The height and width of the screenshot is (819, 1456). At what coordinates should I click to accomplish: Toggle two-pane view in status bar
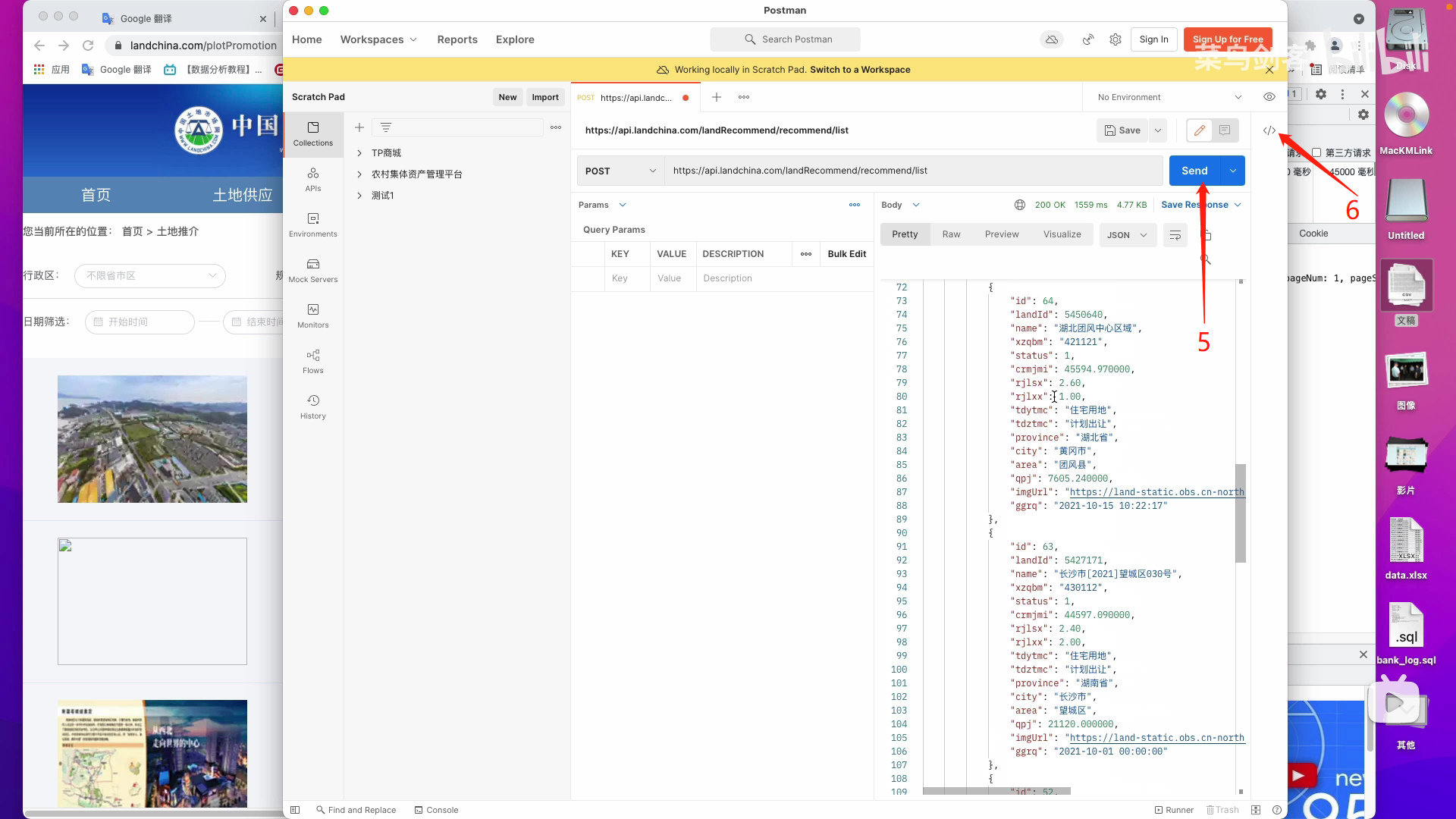[x=1256, y=810]
